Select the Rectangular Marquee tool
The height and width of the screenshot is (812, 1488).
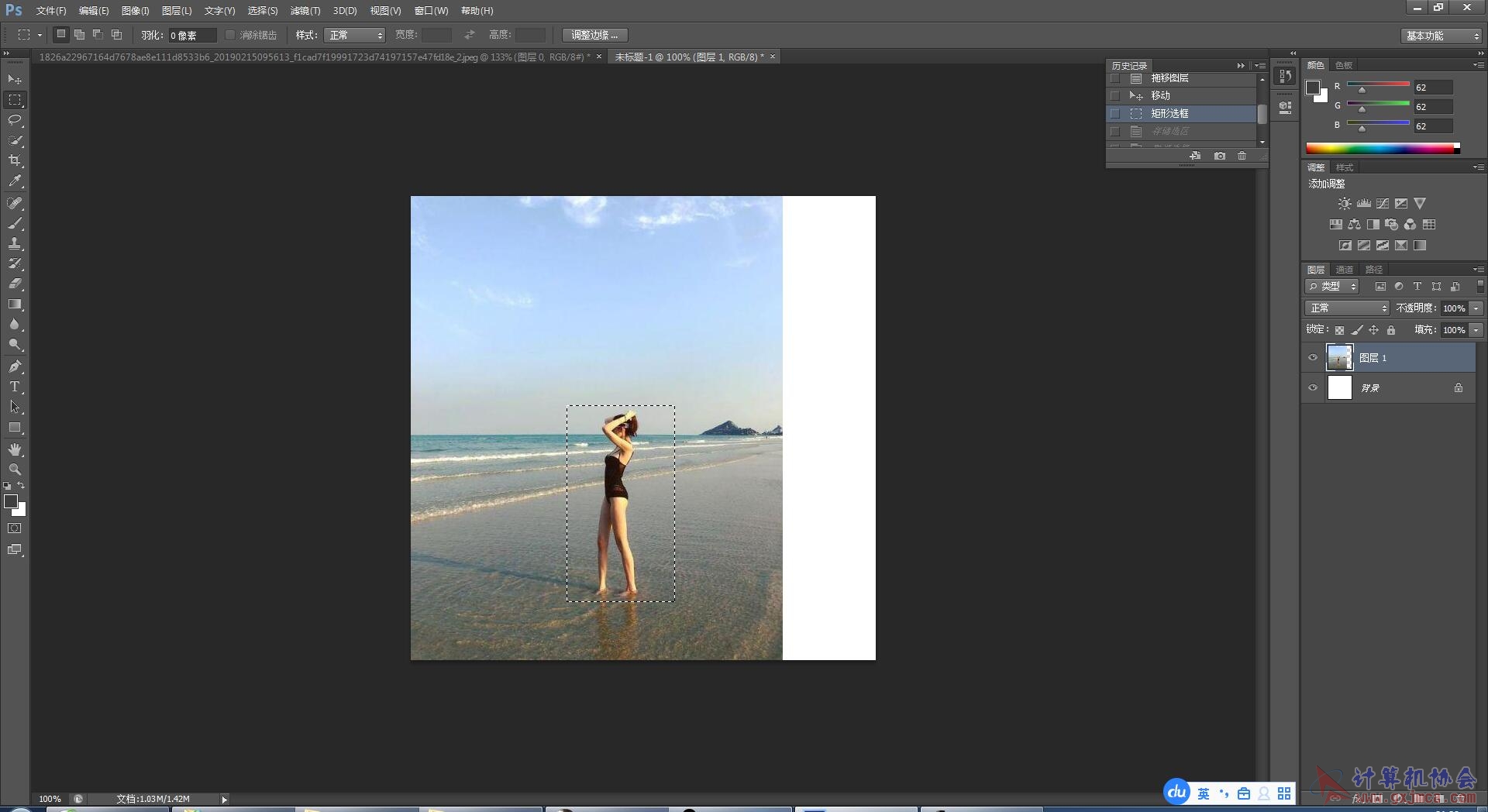pyautogui.click(x=15, y=100)
